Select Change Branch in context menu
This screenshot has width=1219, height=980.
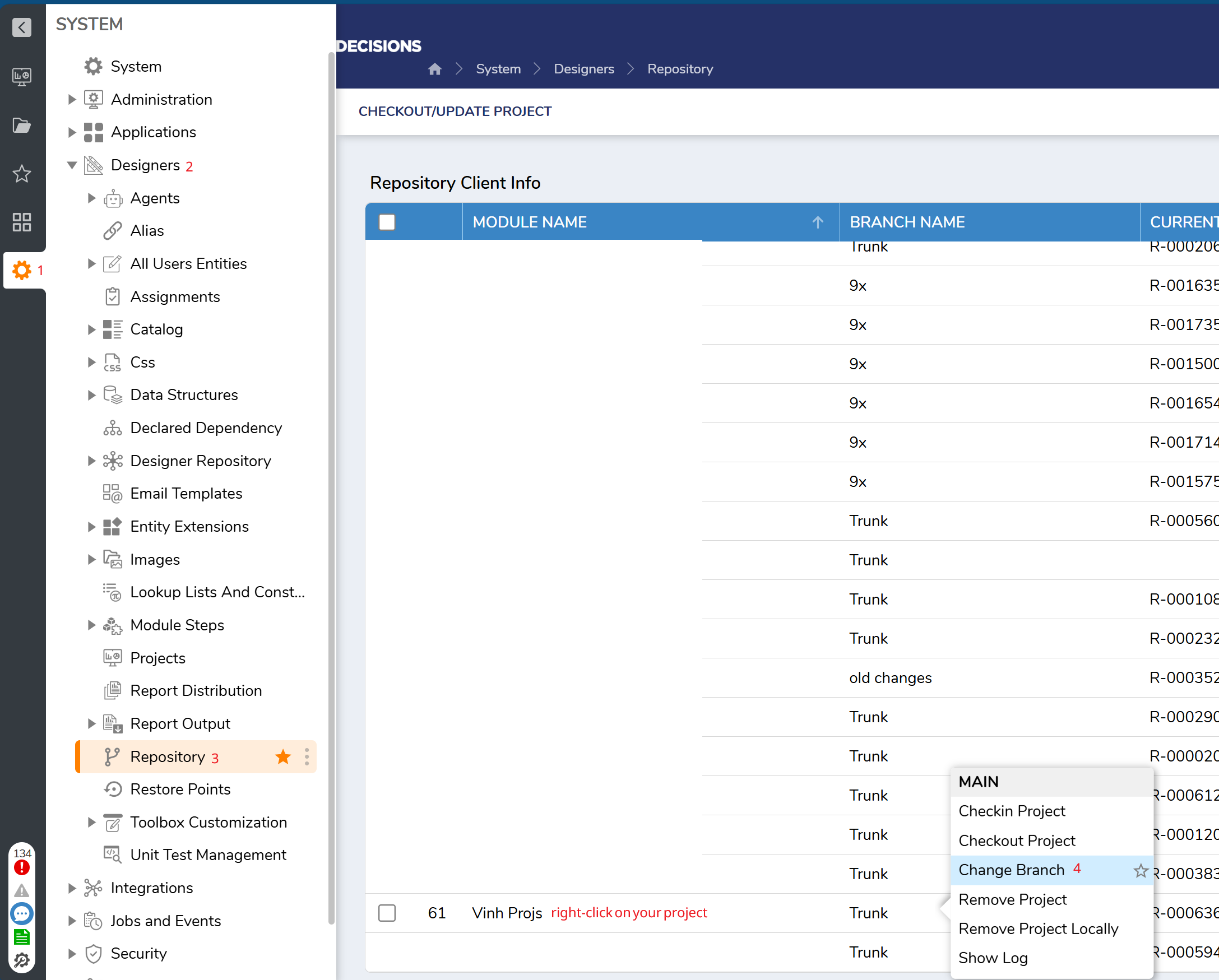pos(1011,870)
